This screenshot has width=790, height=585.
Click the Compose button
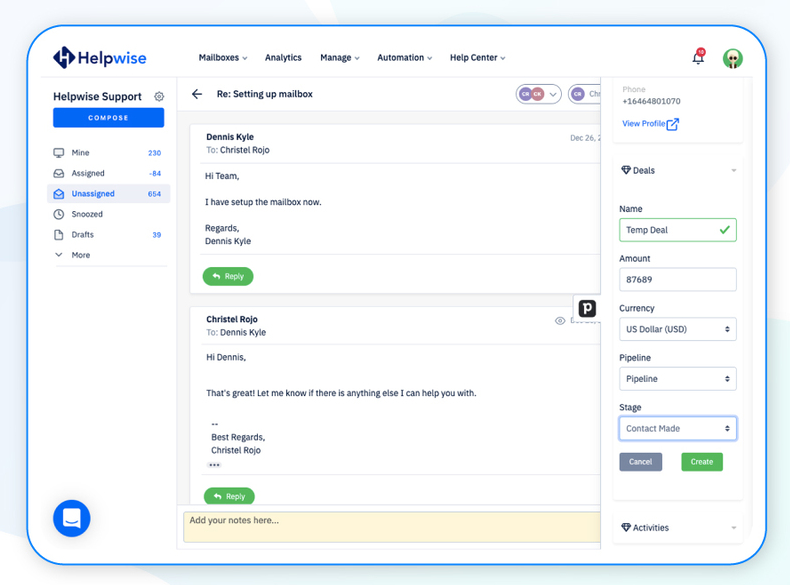(x=108, y=117)
